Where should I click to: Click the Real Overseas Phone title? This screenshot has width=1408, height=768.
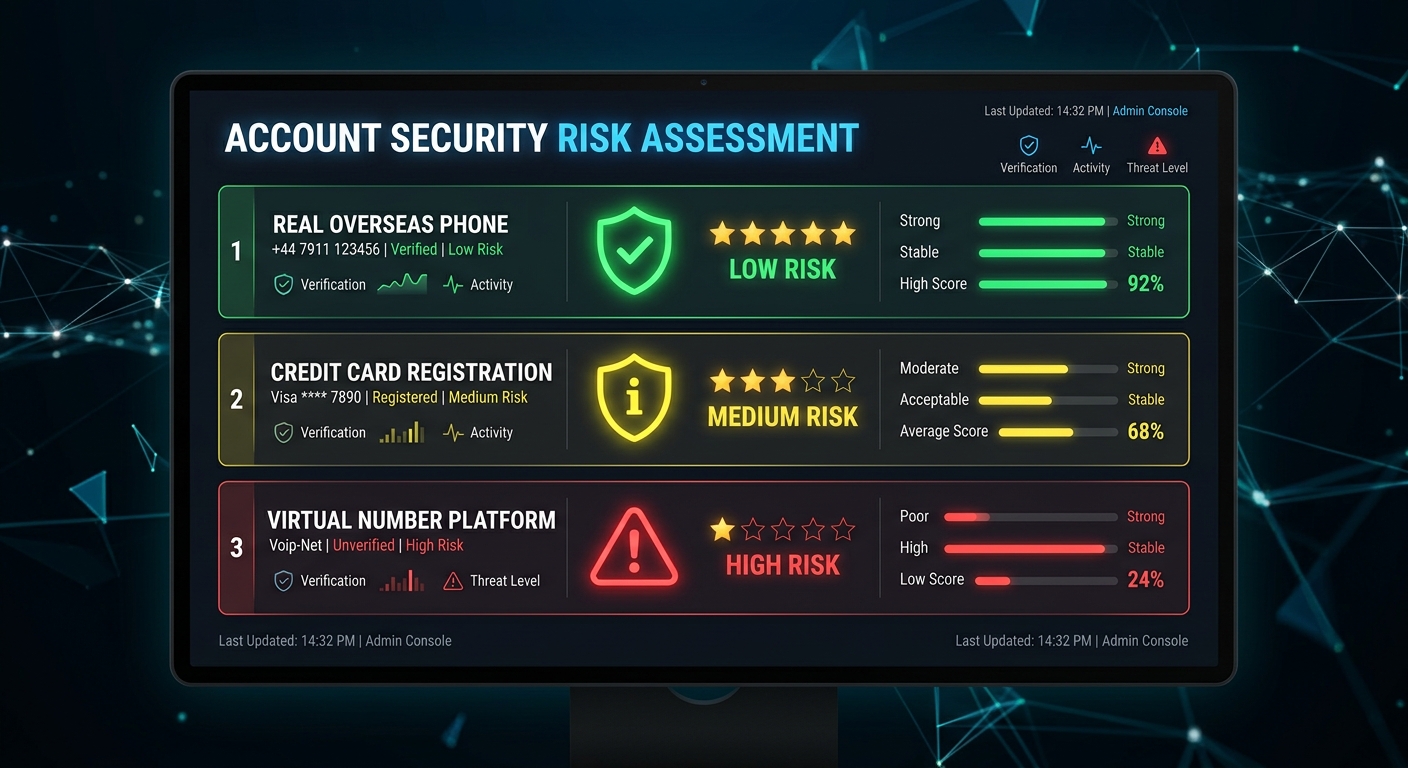[x=390, y=224]
